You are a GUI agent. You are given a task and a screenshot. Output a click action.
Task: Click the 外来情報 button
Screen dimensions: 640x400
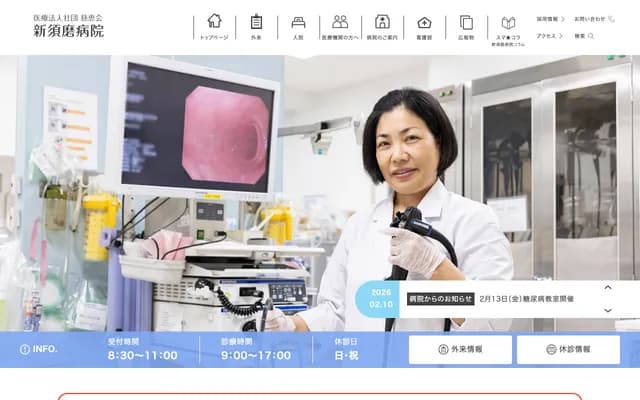tap(460, 349)
